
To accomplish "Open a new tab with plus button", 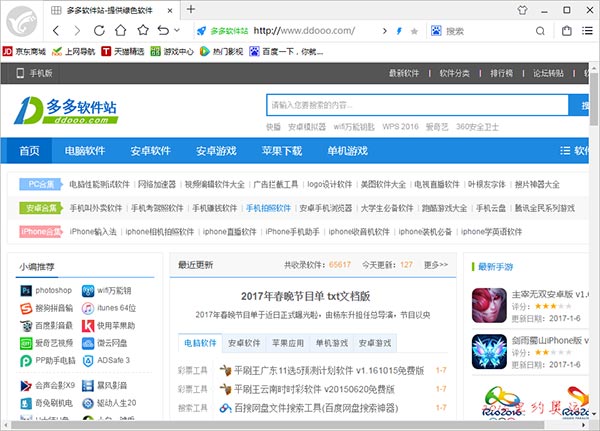I will tap(191, 9).
